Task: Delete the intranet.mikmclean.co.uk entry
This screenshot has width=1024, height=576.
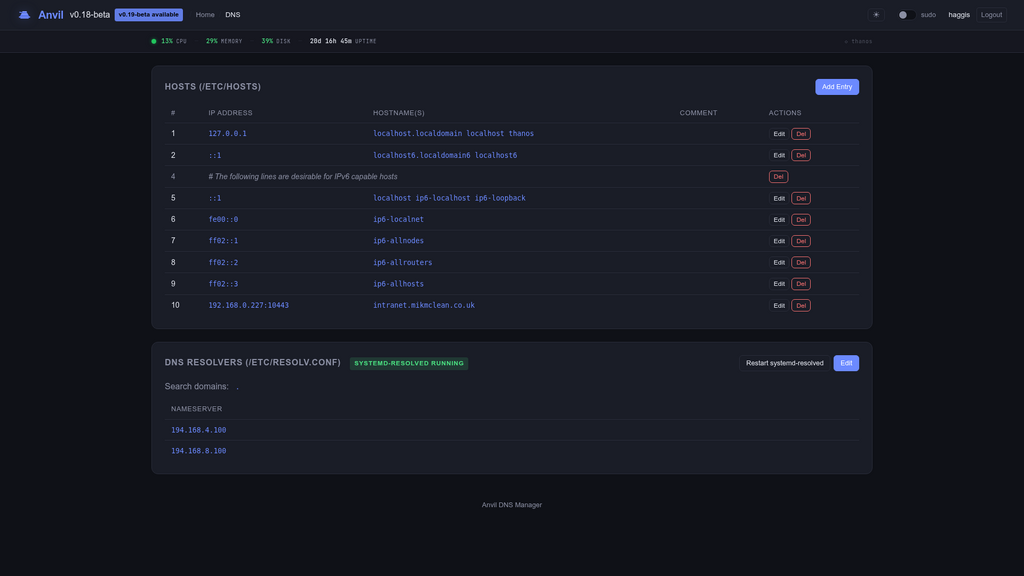Action: click(801, 306)
